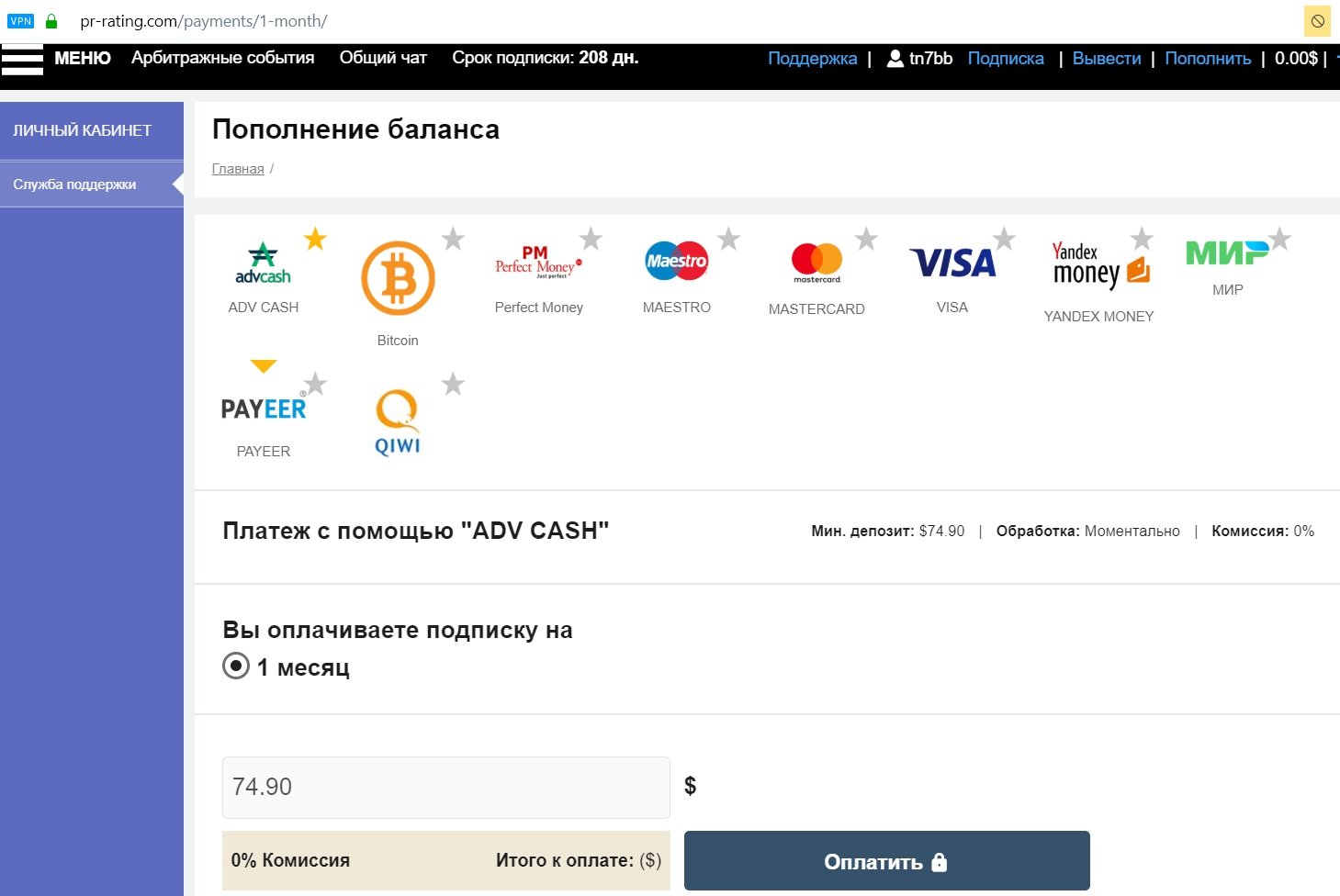This screenshot has width=1340, height=896.
Task: Mark YANDEX MONEY as favorite with star
Action: tap(1142, 239)
